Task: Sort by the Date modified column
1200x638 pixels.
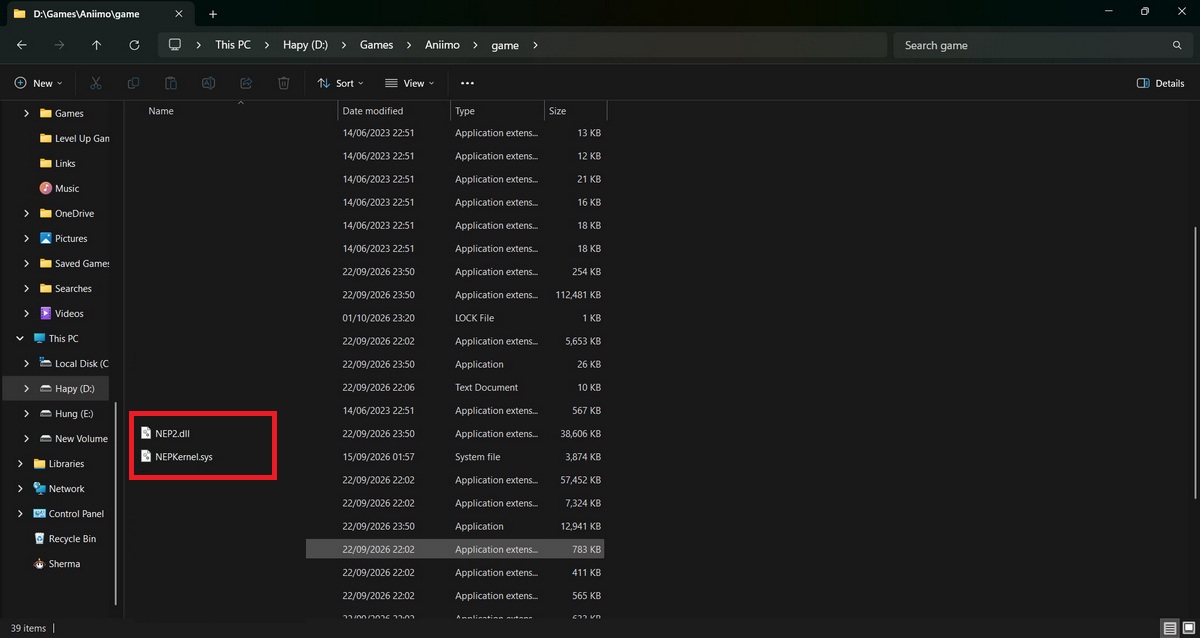Action: (394, 111)
